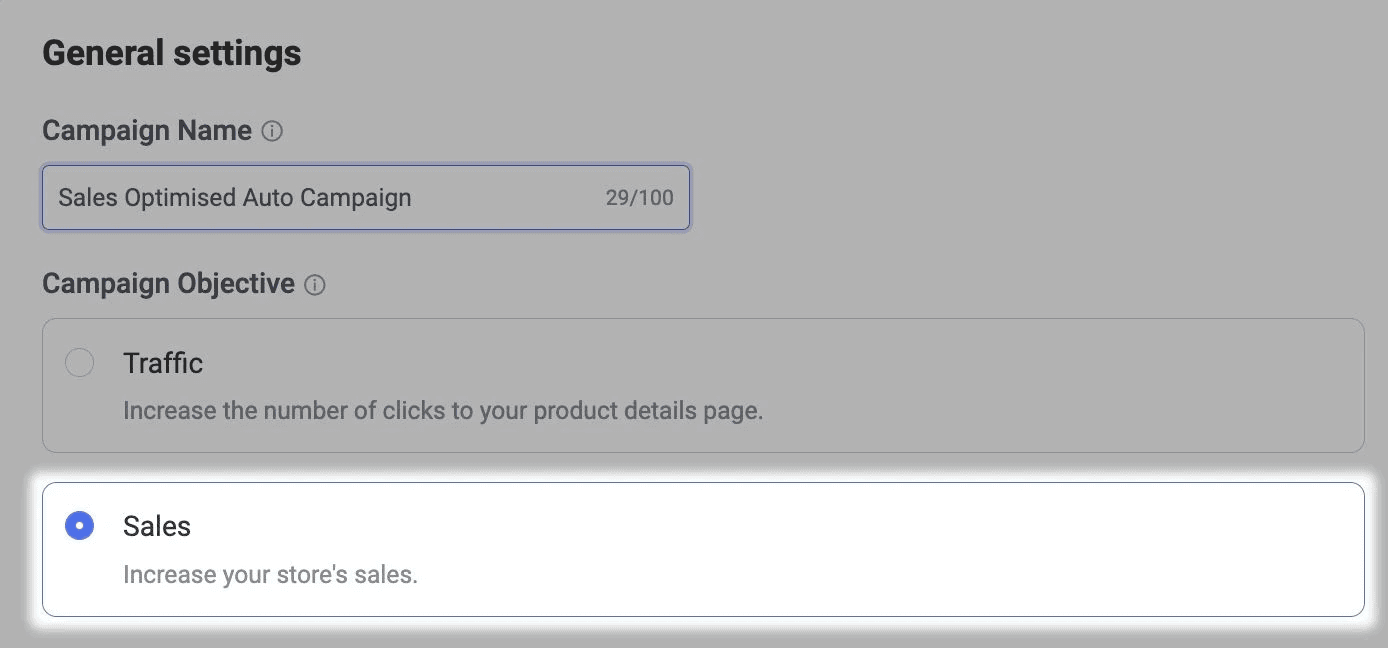Click the 29/100 character counter
The height and width of the screenshot is (648, 1388).
tap(639, 198)
